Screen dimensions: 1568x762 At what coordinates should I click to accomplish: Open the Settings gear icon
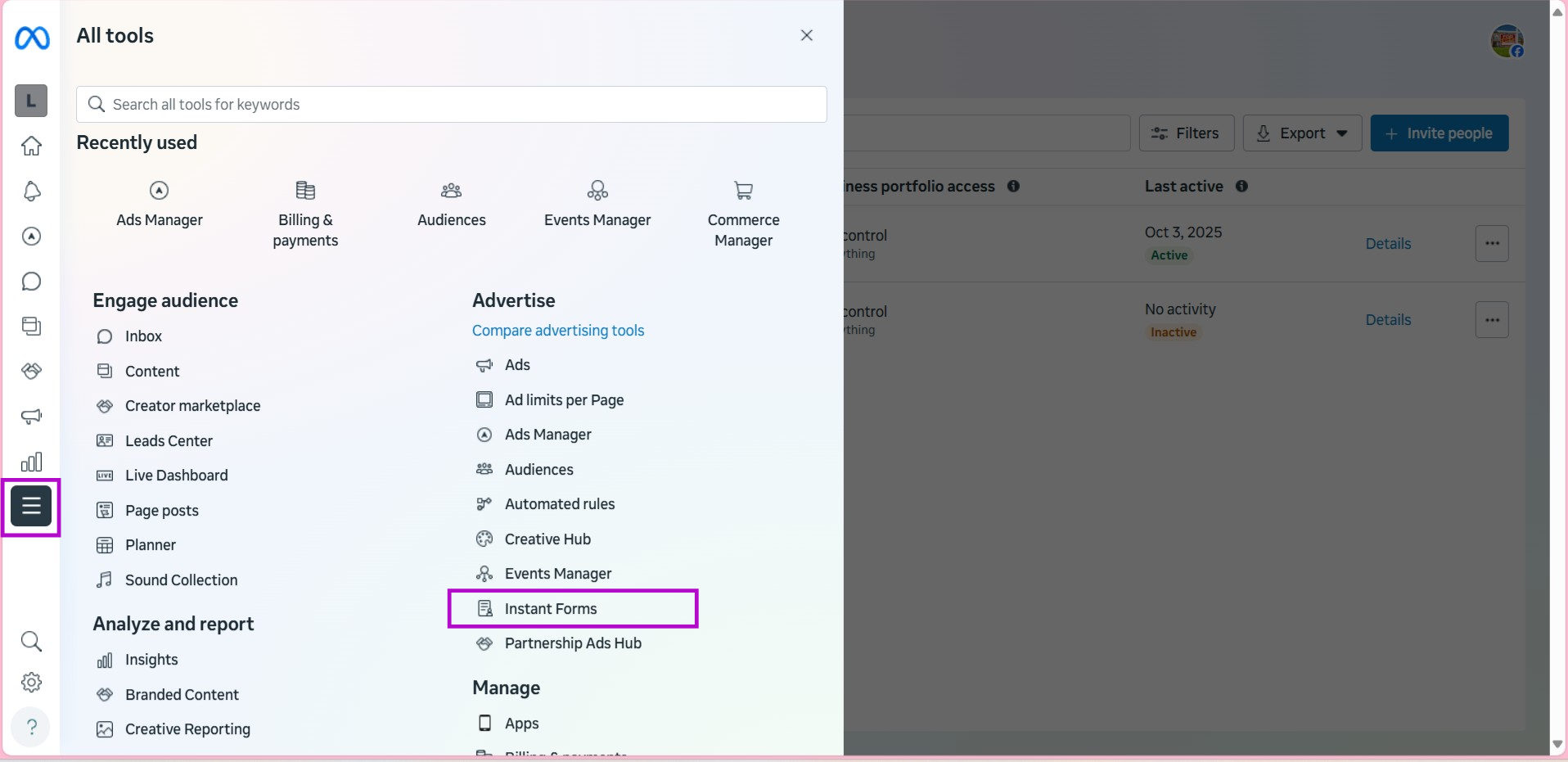[x=31, y=682]
